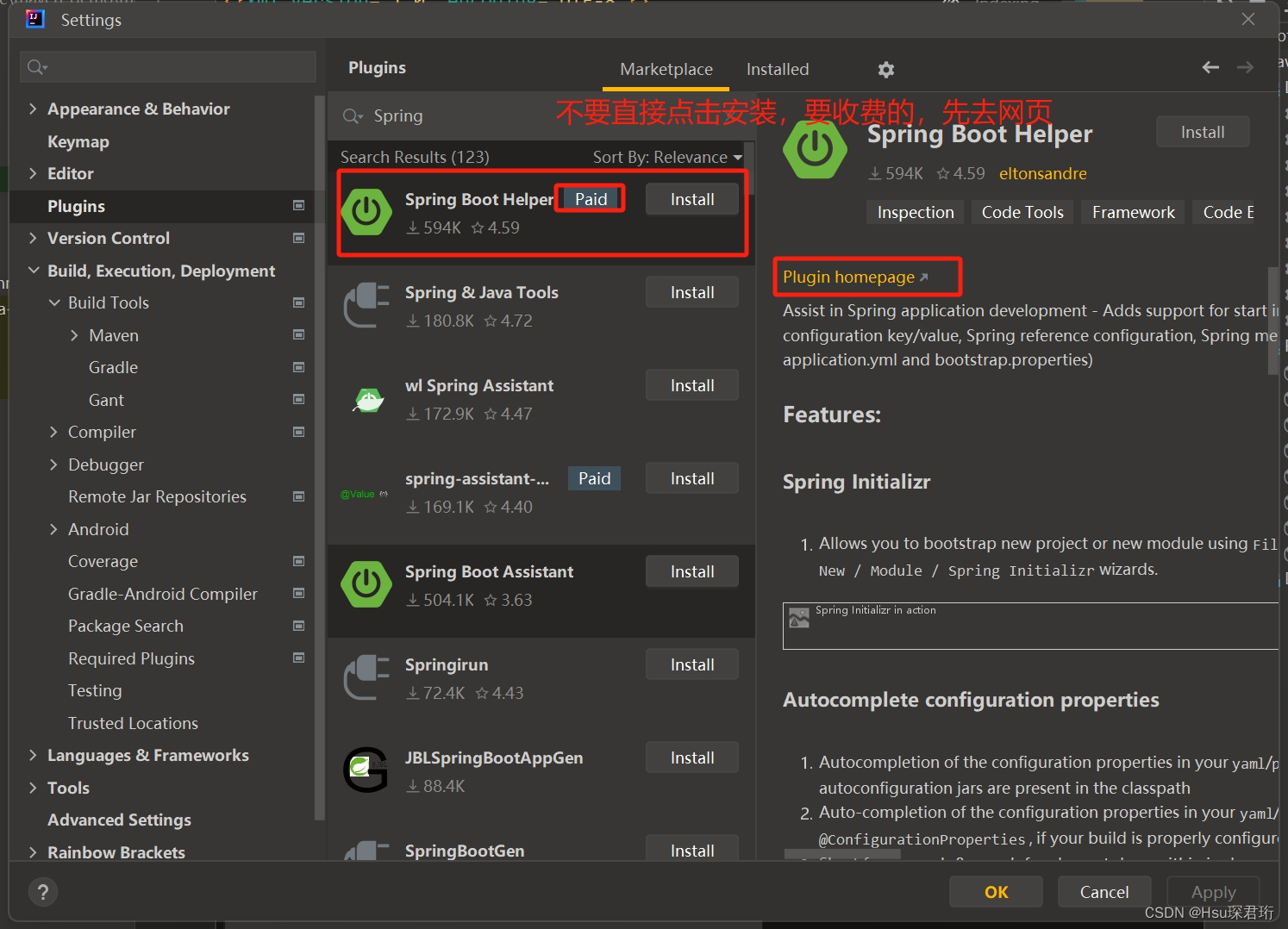
Task: Click project-level icon beside Coverage
Action: click(x=299, y=561)
